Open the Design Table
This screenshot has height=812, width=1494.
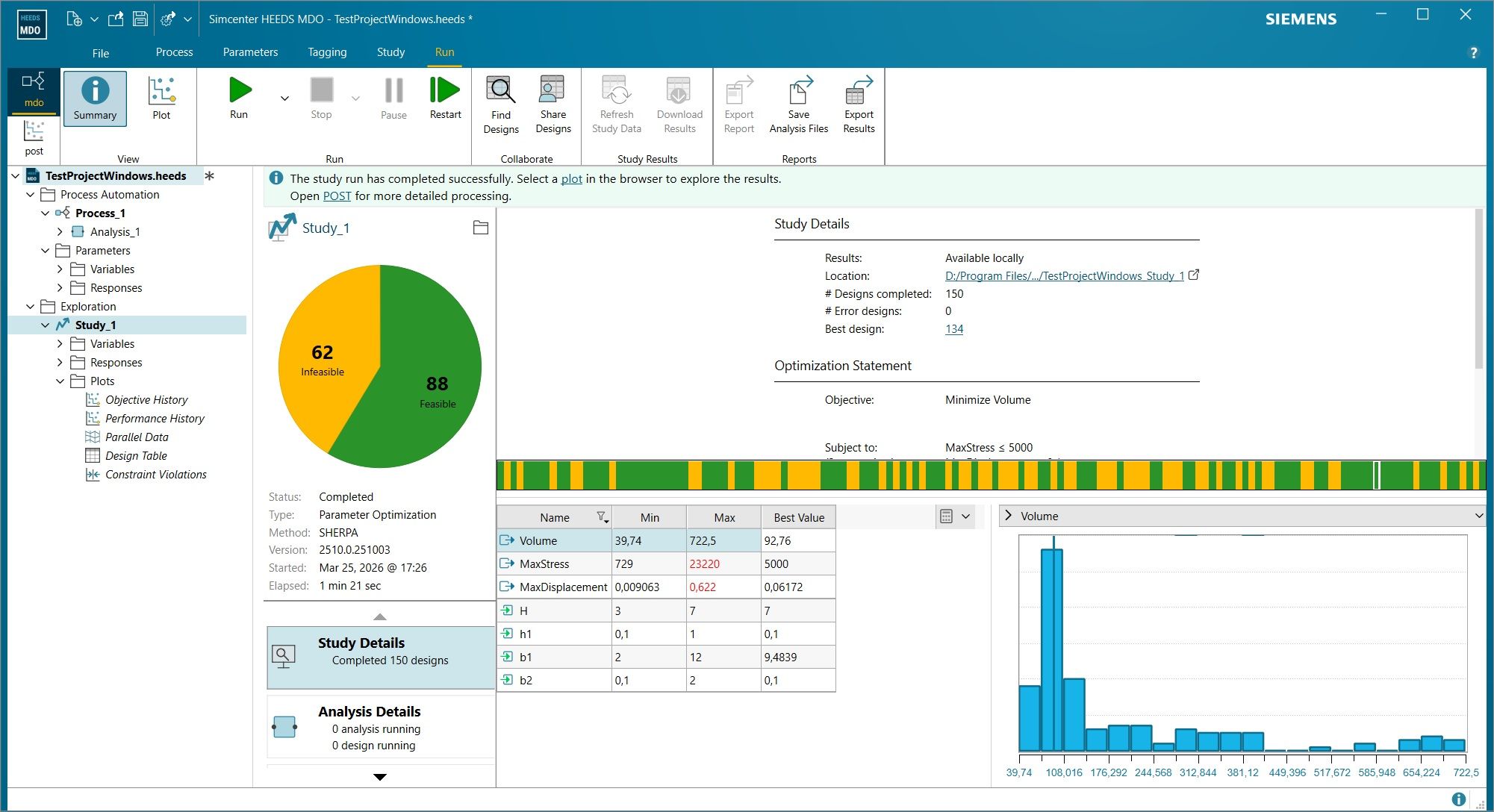pyautogui.click(x=136, y=456)
